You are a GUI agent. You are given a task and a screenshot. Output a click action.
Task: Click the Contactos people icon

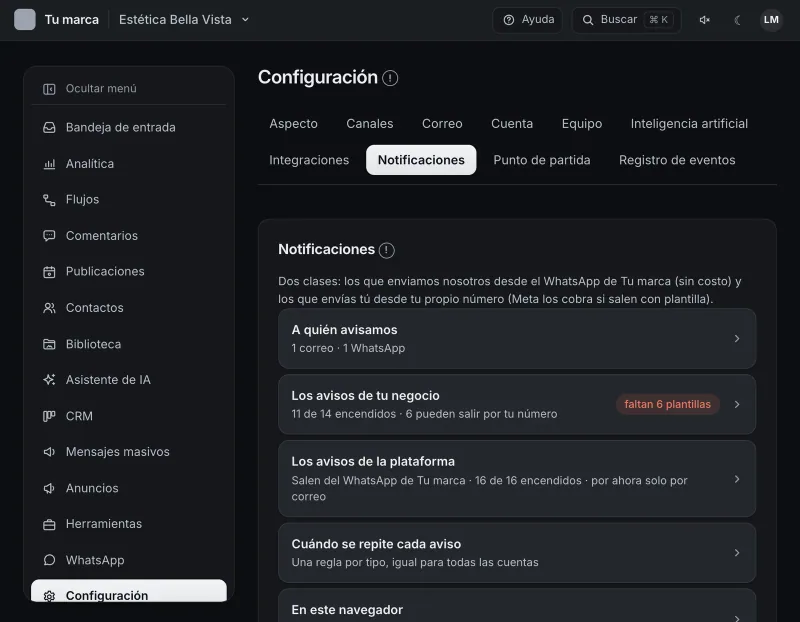tap(49, 308)
